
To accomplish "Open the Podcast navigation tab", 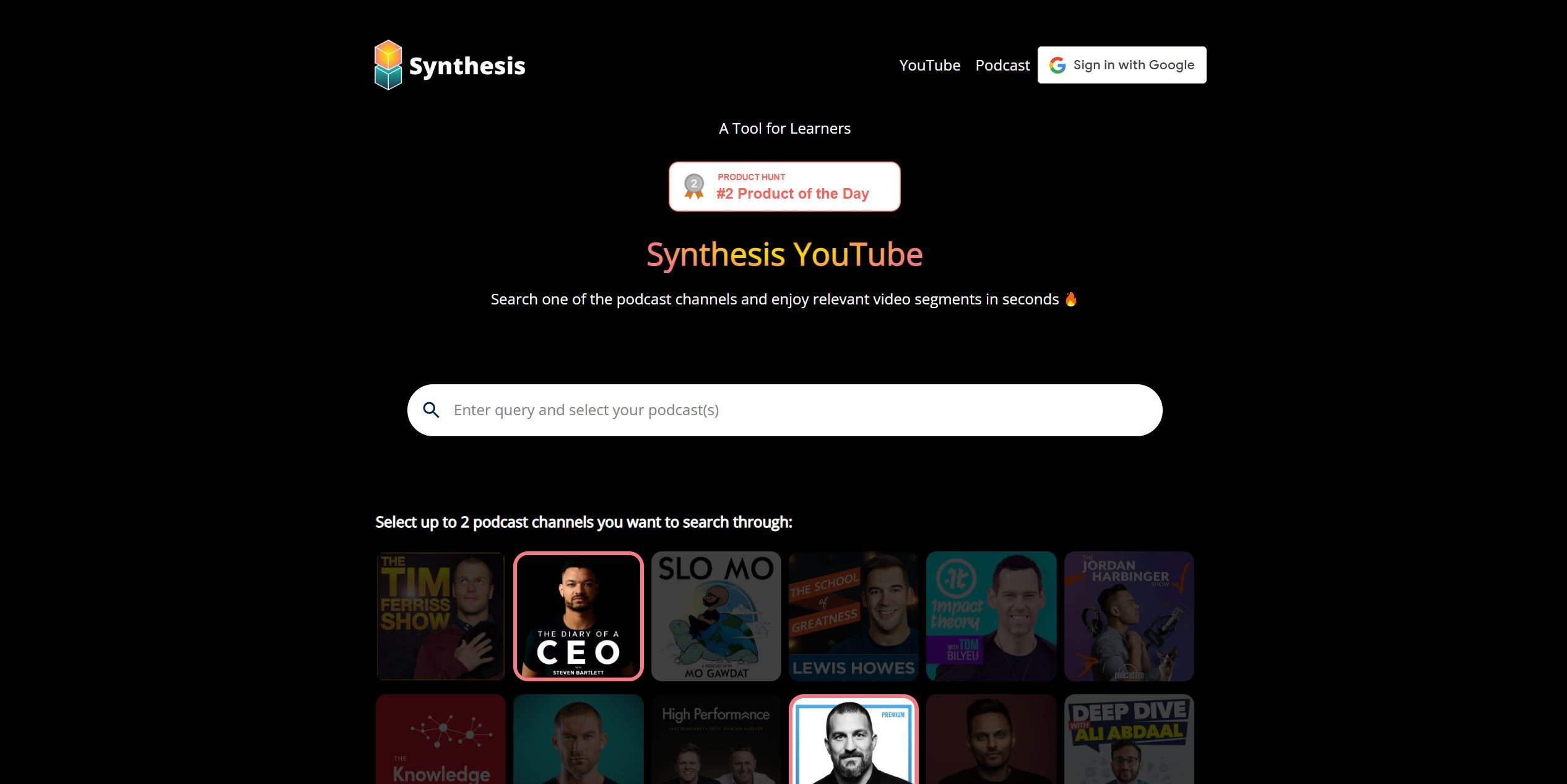I will 1002,64.
